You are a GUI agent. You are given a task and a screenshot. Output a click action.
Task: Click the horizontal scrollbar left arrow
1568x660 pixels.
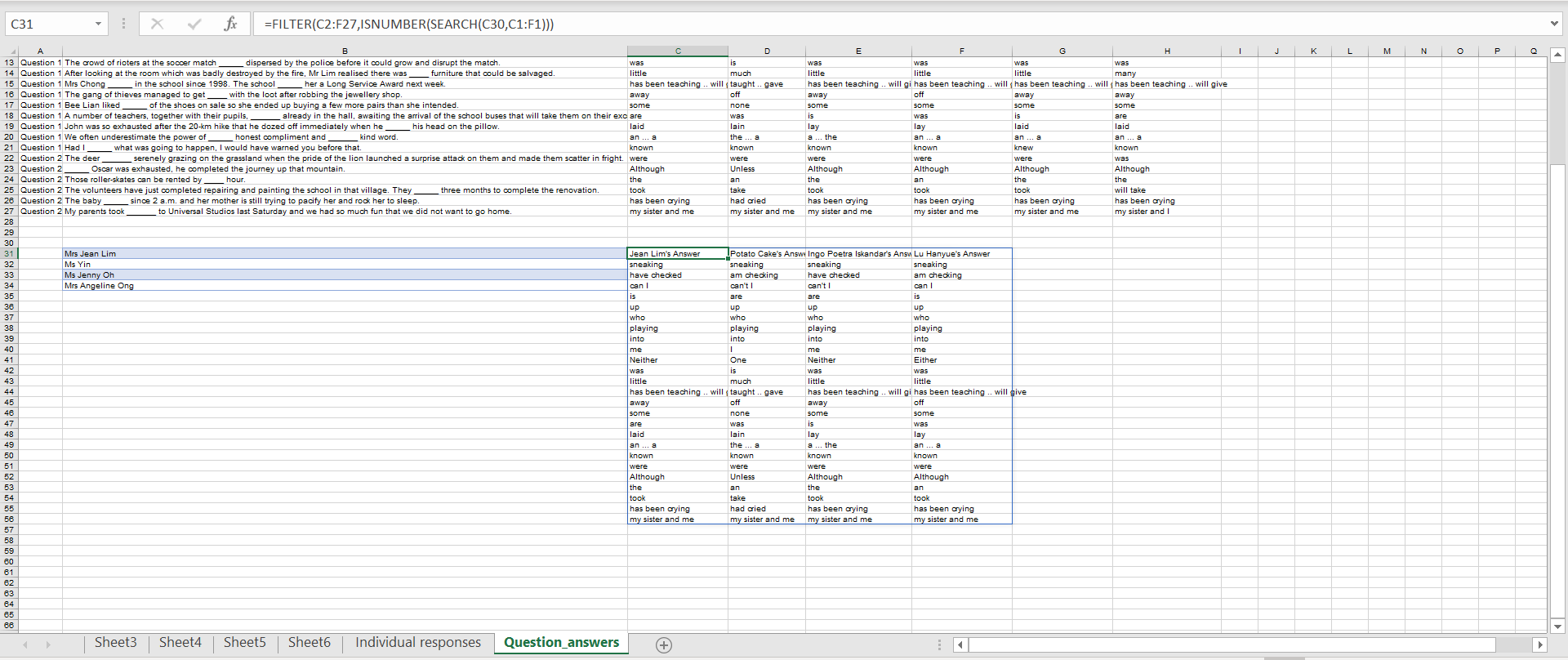(960, 644)
